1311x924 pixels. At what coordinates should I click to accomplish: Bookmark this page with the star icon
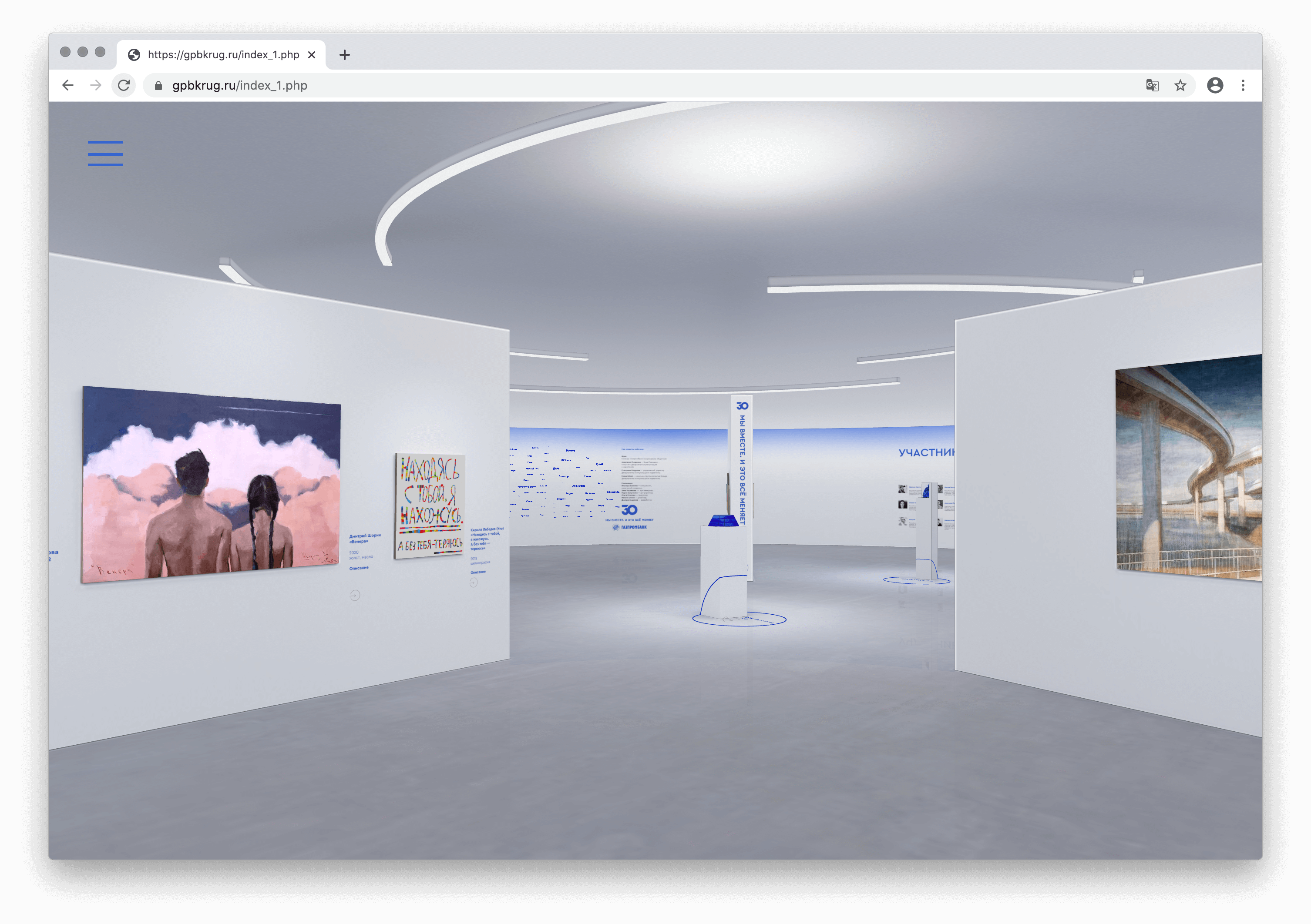point(1180,86)
